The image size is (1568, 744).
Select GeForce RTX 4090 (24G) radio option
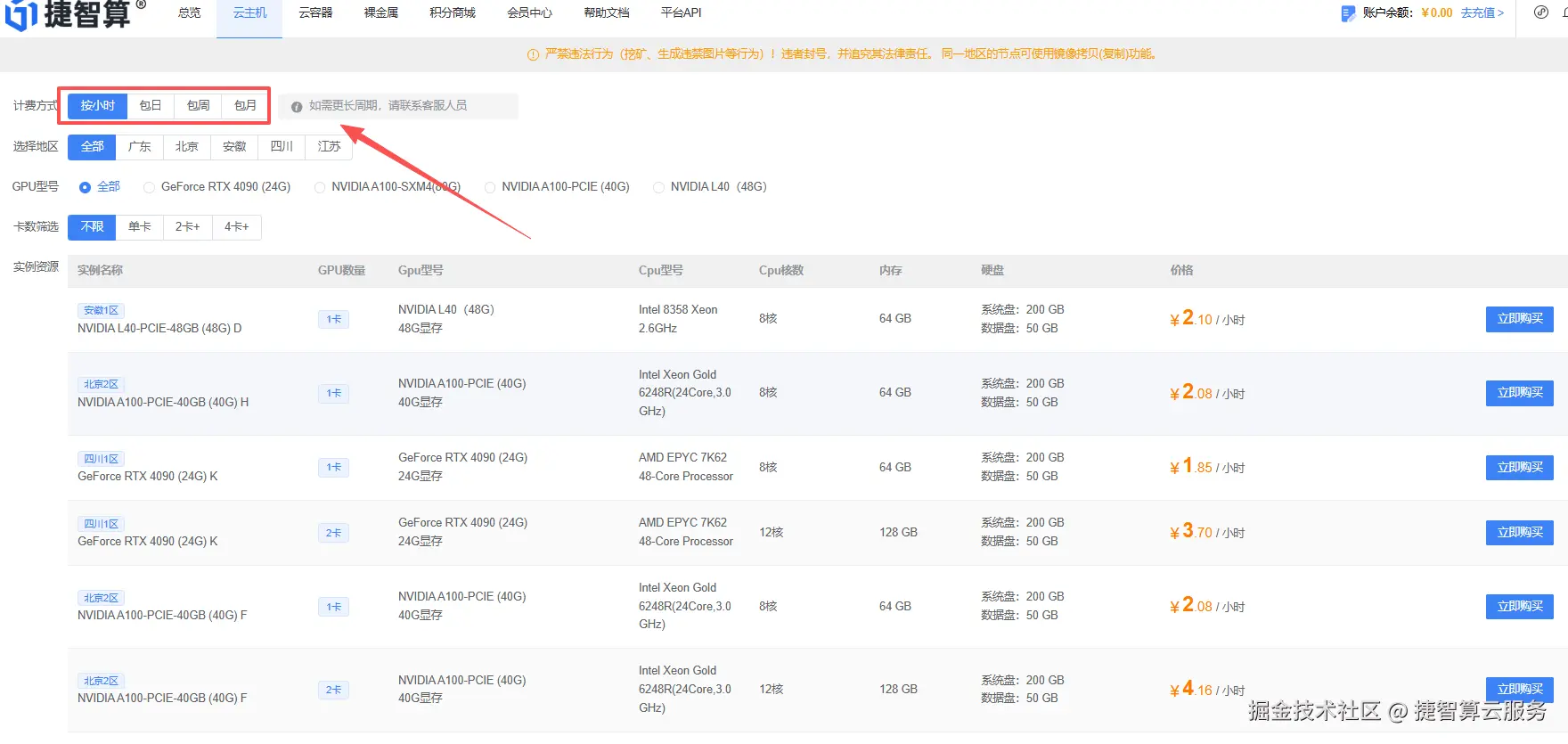point(149,187)
